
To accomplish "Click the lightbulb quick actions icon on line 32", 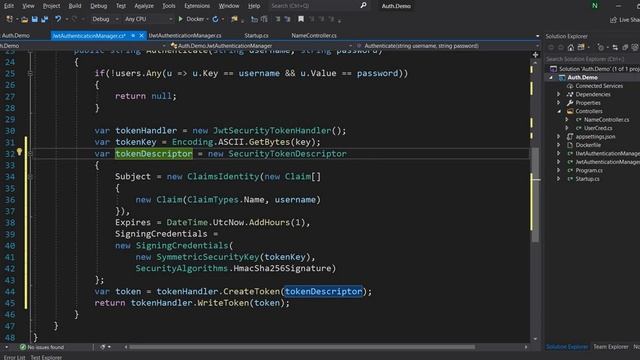I will point(19,153).
